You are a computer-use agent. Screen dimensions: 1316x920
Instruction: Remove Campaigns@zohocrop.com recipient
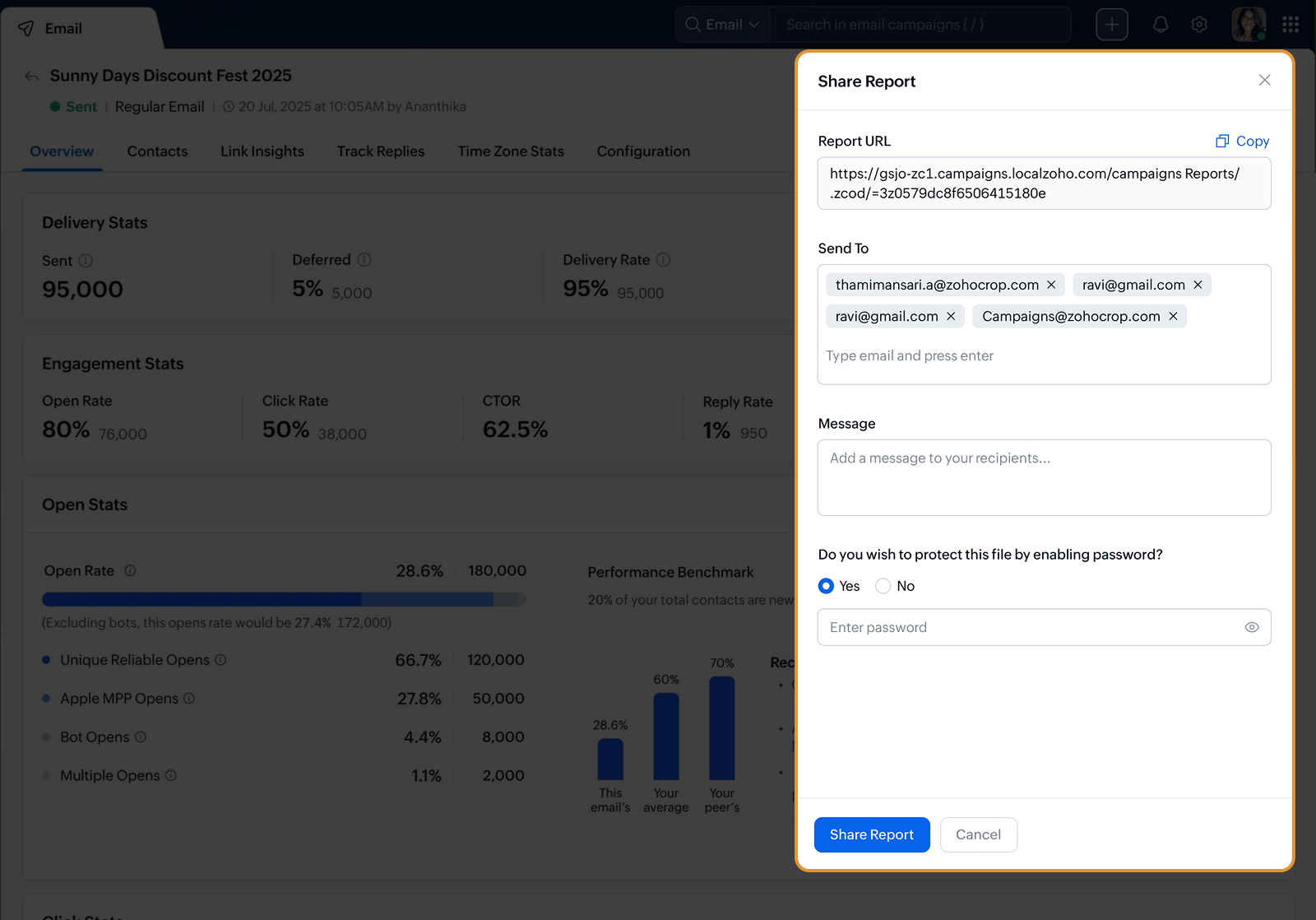coord(1173,316)
